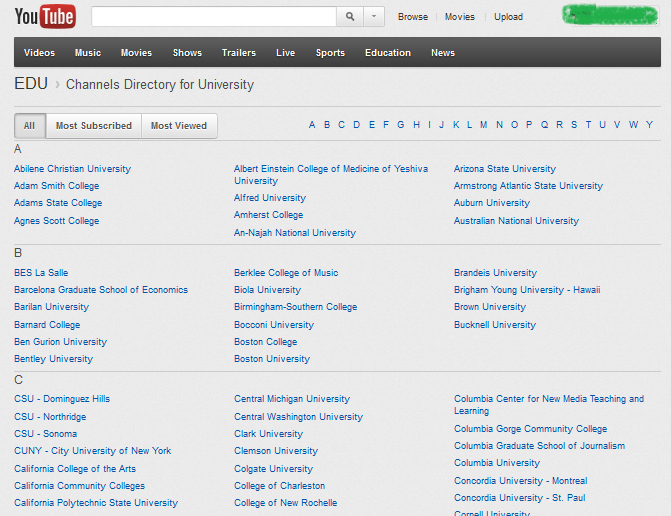Viewport: 671px width, 516px height.
Task: Open Adam Smith College channel
Action: pyautogui.click(x=56, y=186)
